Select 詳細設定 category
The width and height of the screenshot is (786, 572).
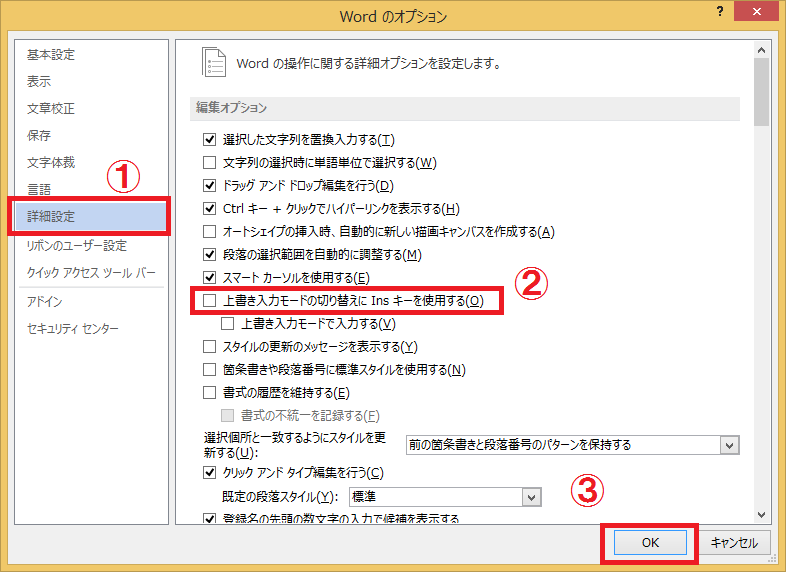91,216
